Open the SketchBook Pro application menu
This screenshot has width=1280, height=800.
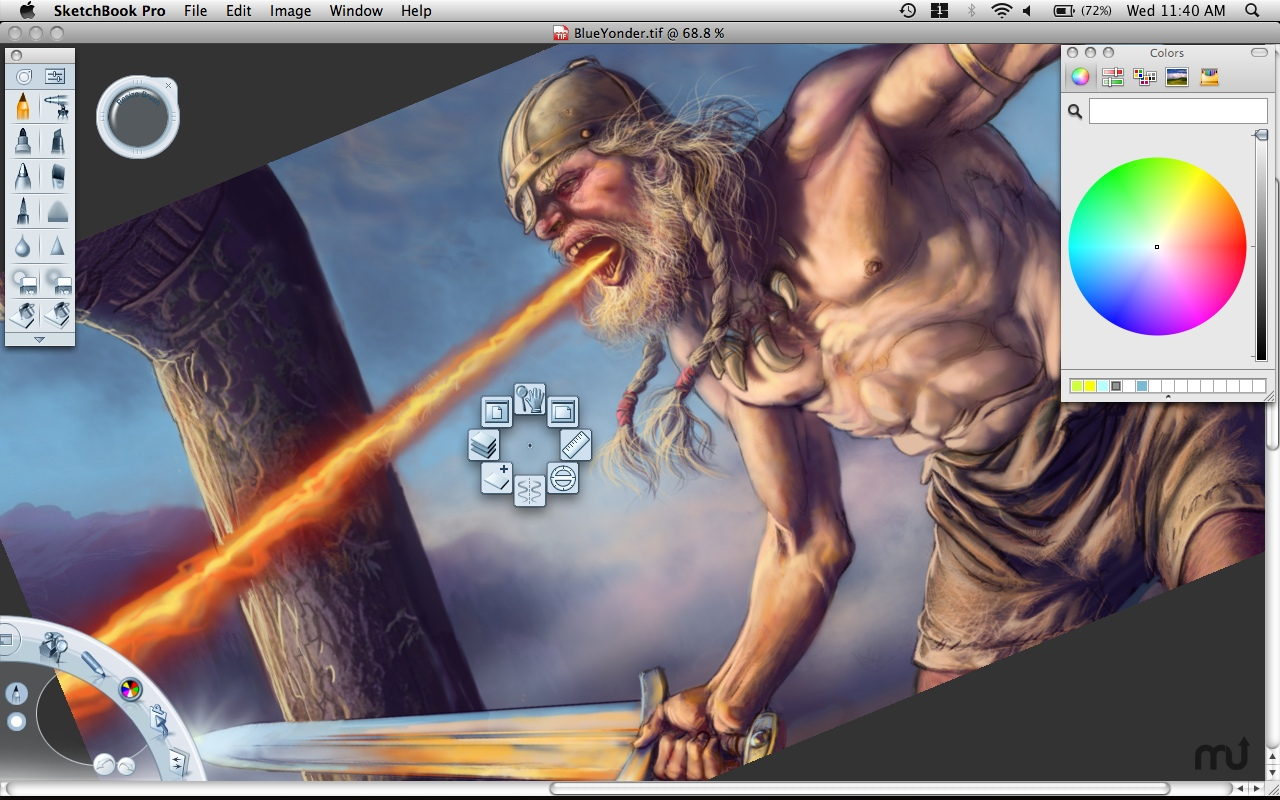(x=110, y=11)
